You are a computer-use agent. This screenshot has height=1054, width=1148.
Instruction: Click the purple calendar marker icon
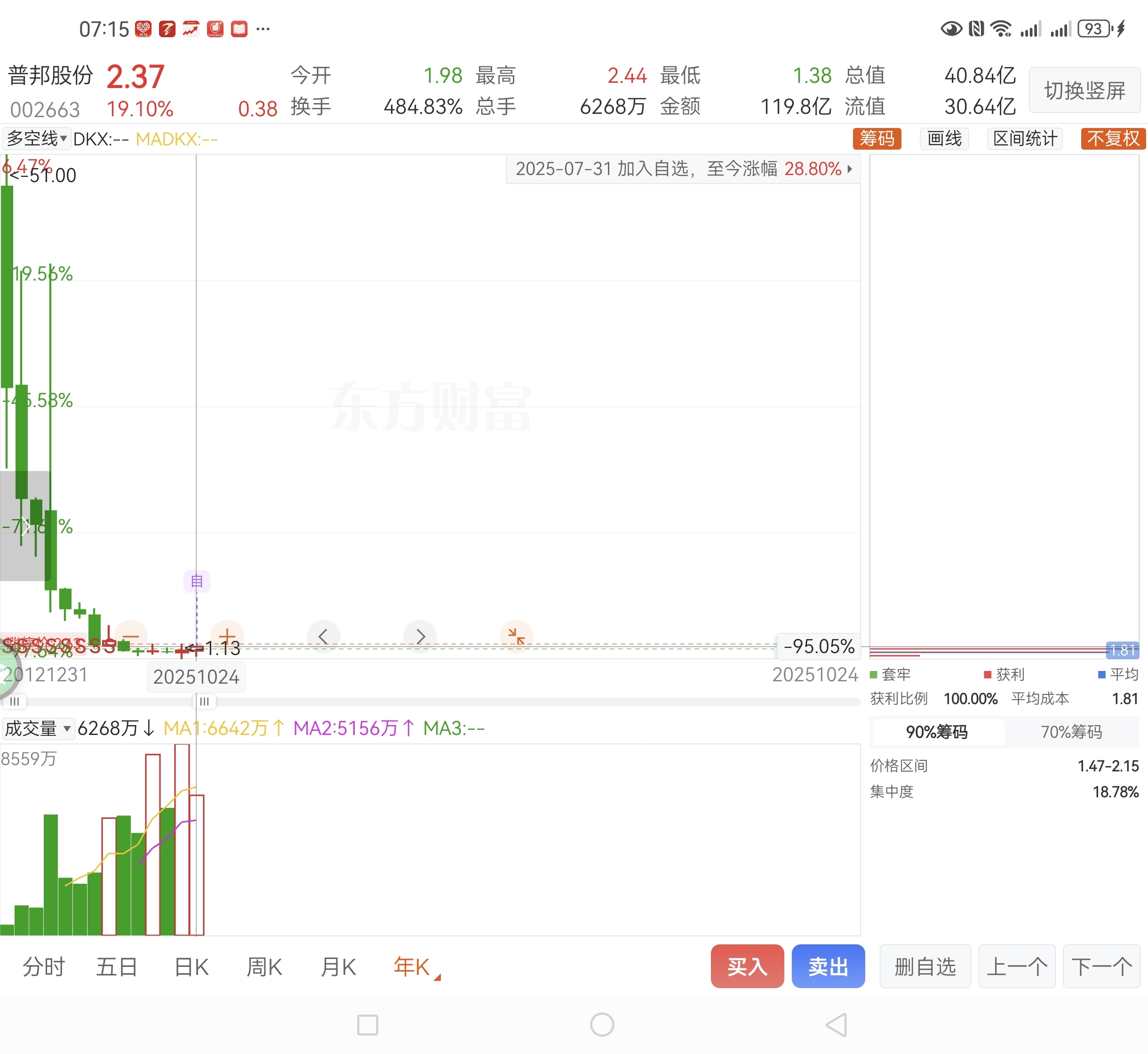point(197,581)
